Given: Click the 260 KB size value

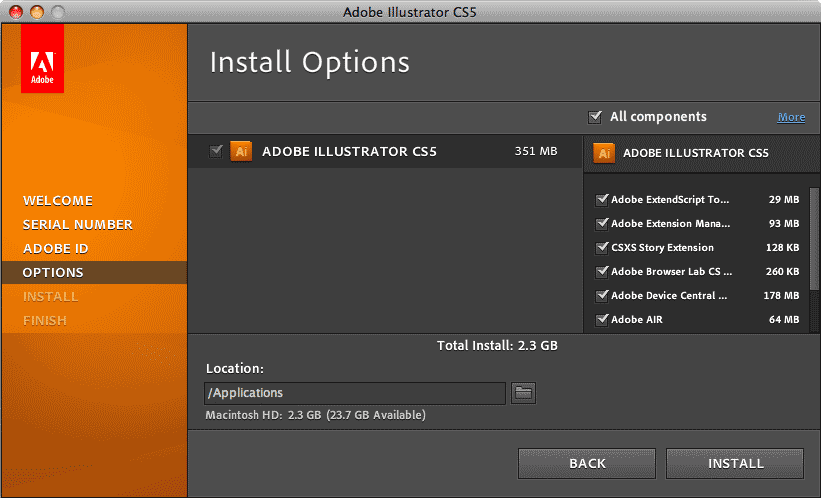Looking at the screenshot, I should [782, 272].
